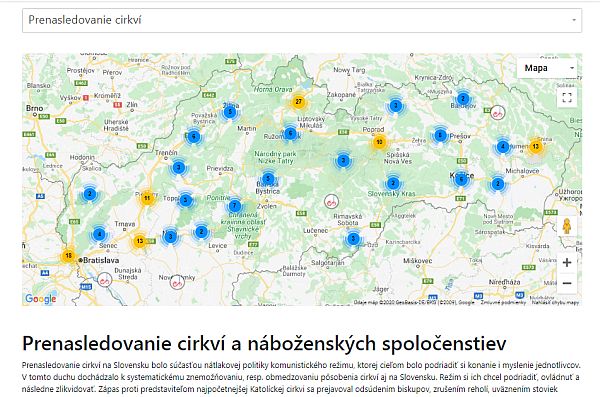Open the Prenasledovanie cirkví category dropdown

tap(302, 20)
